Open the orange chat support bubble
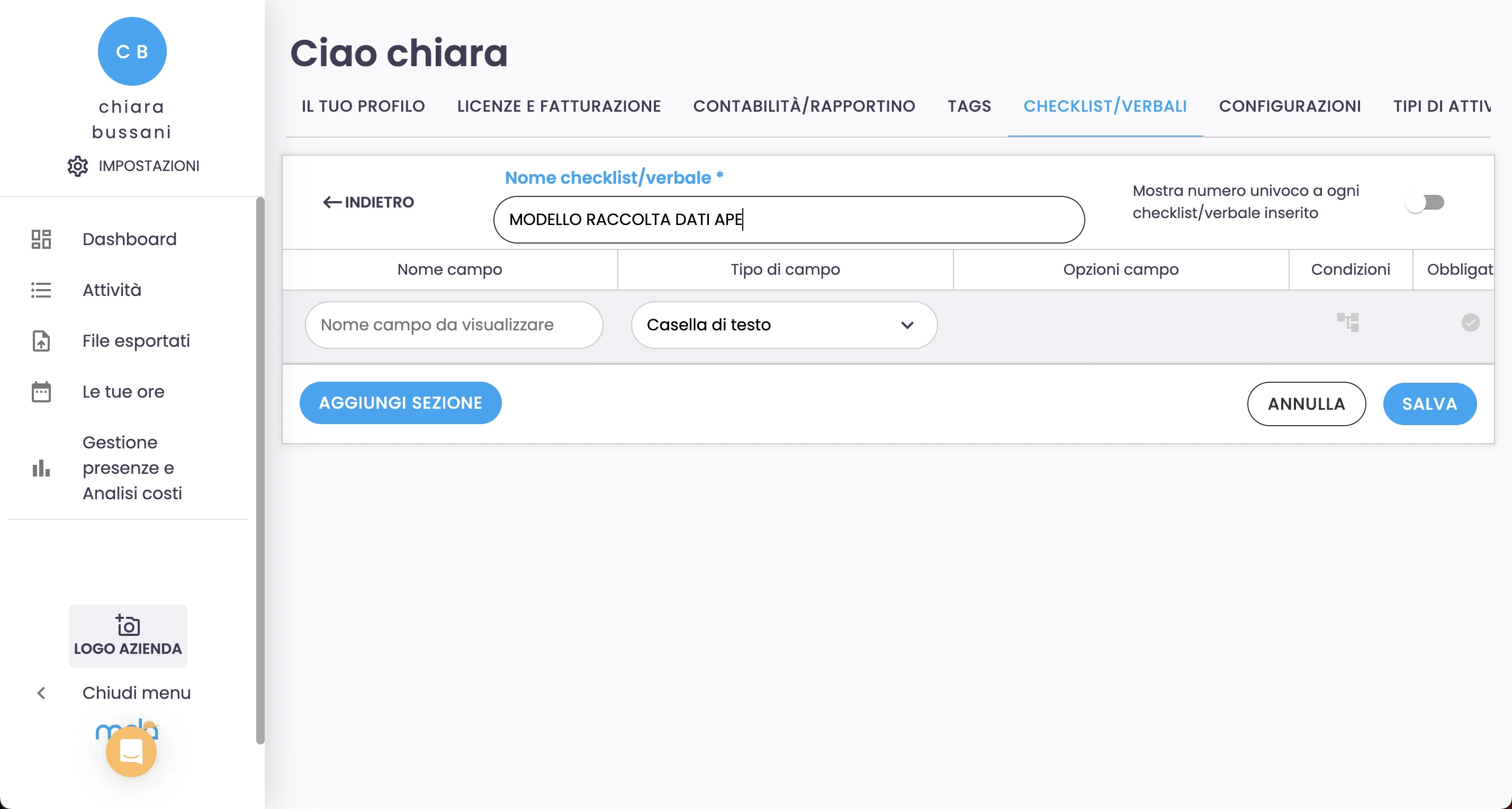 [131, 751]
